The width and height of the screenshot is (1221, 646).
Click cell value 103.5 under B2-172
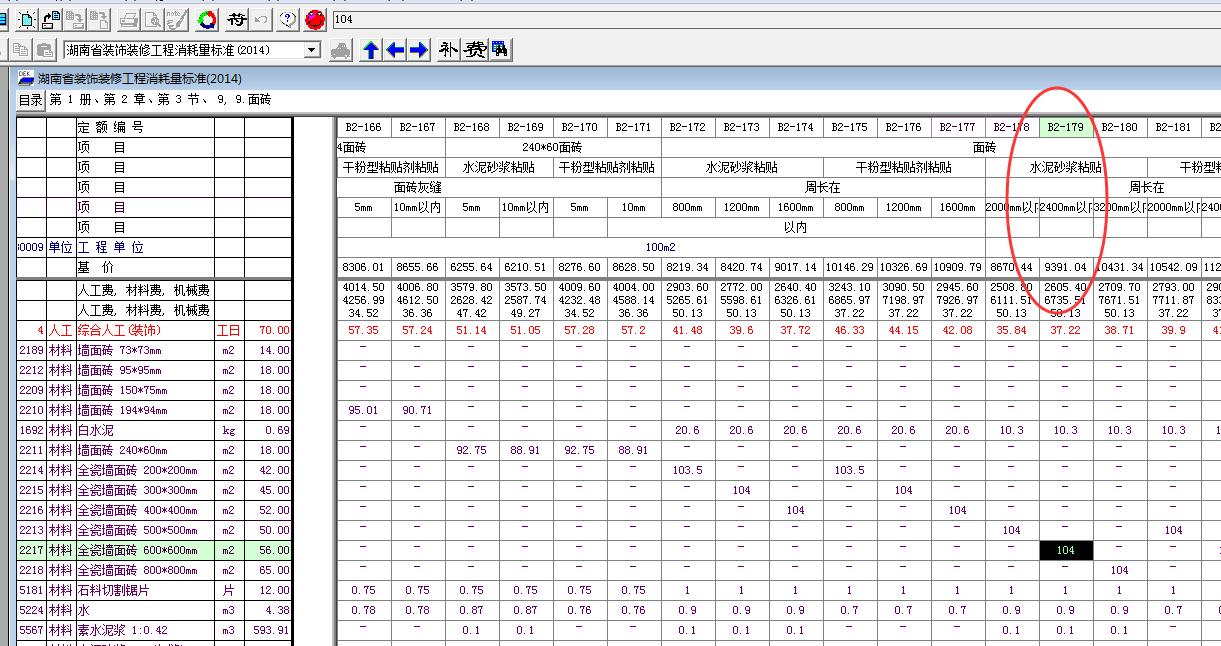coord(687,470)
